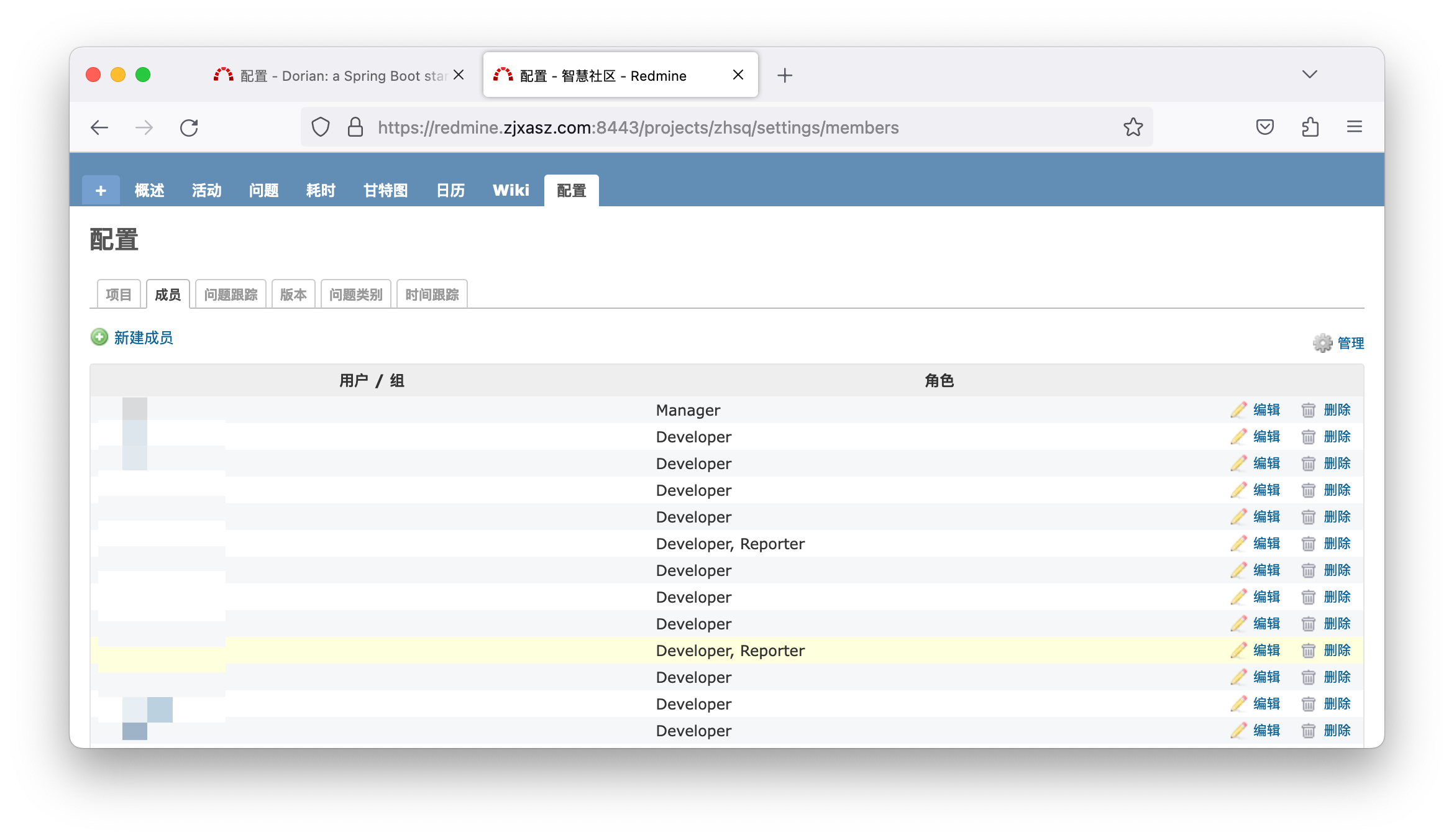Open the blue plus new-object menu
The width and height of the screenshot is (1454, 840).
coord(101,191)
